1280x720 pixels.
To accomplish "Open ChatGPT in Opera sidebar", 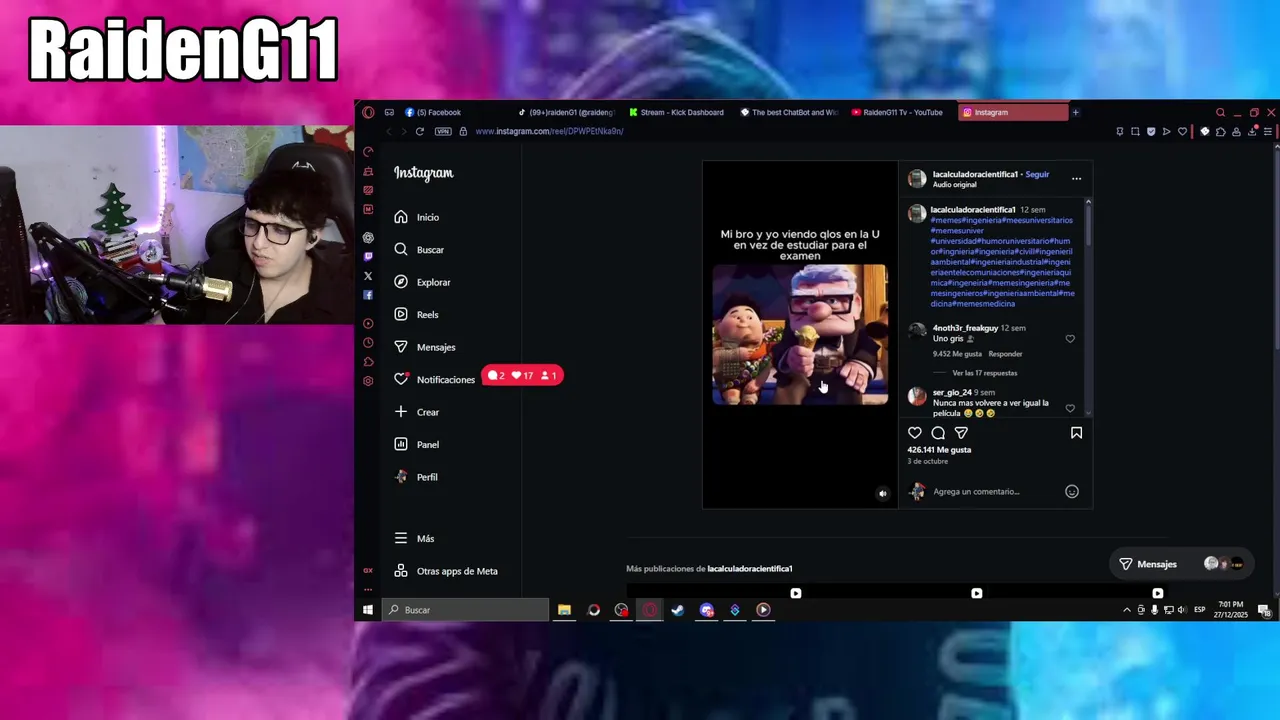I will tap(368, 238).
